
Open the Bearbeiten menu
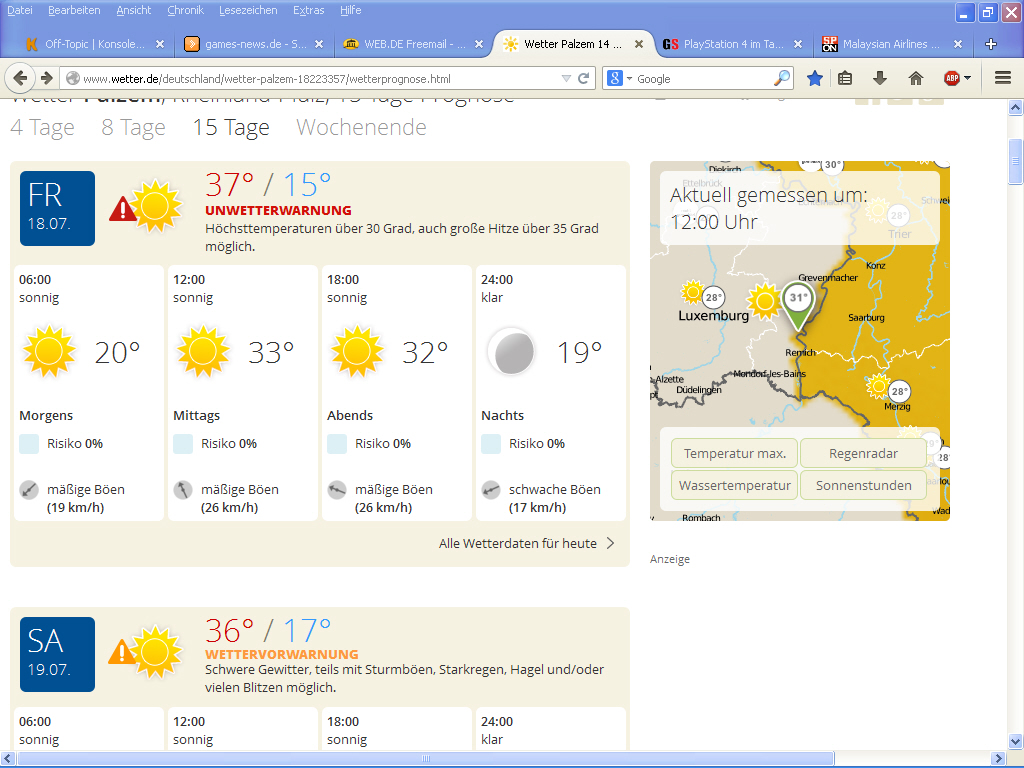tap(74, 10)
